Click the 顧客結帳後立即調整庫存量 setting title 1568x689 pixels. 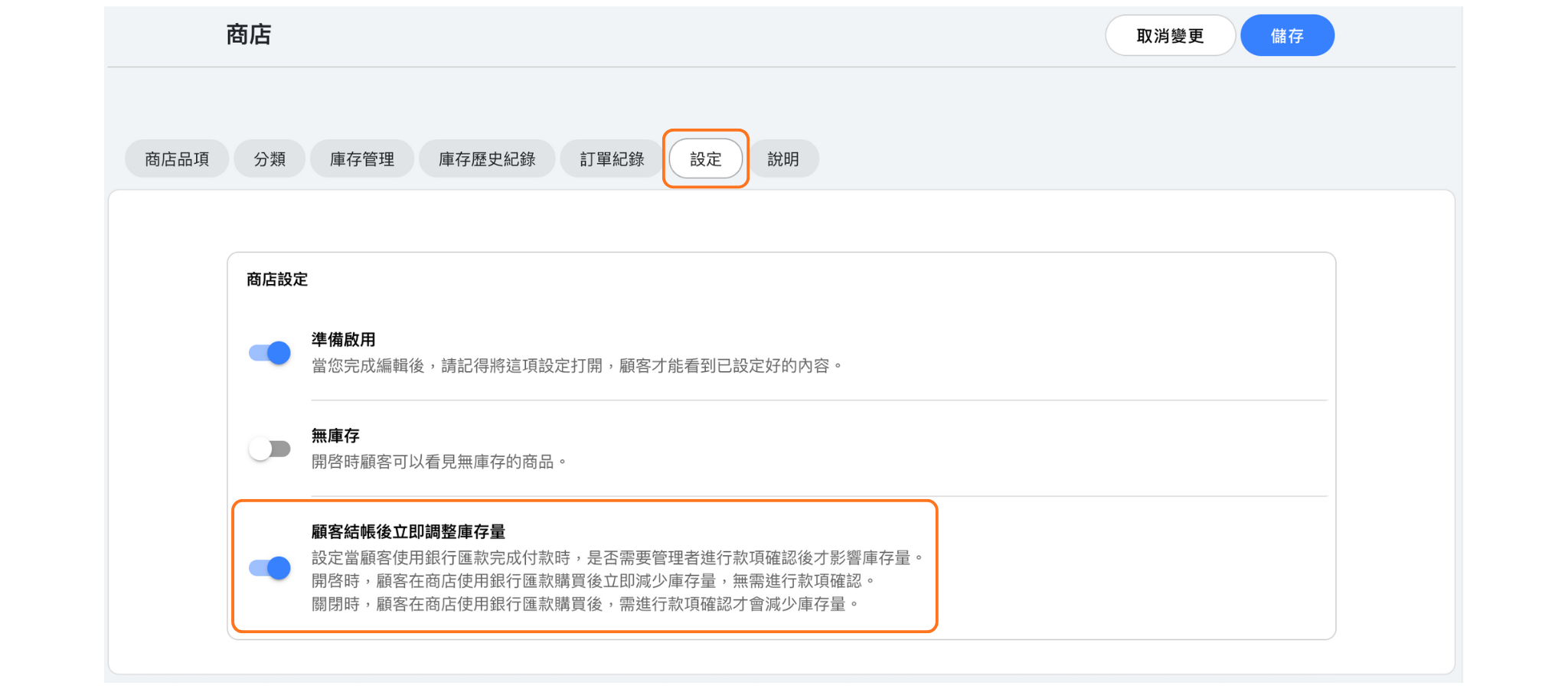(x=408, y=532)
